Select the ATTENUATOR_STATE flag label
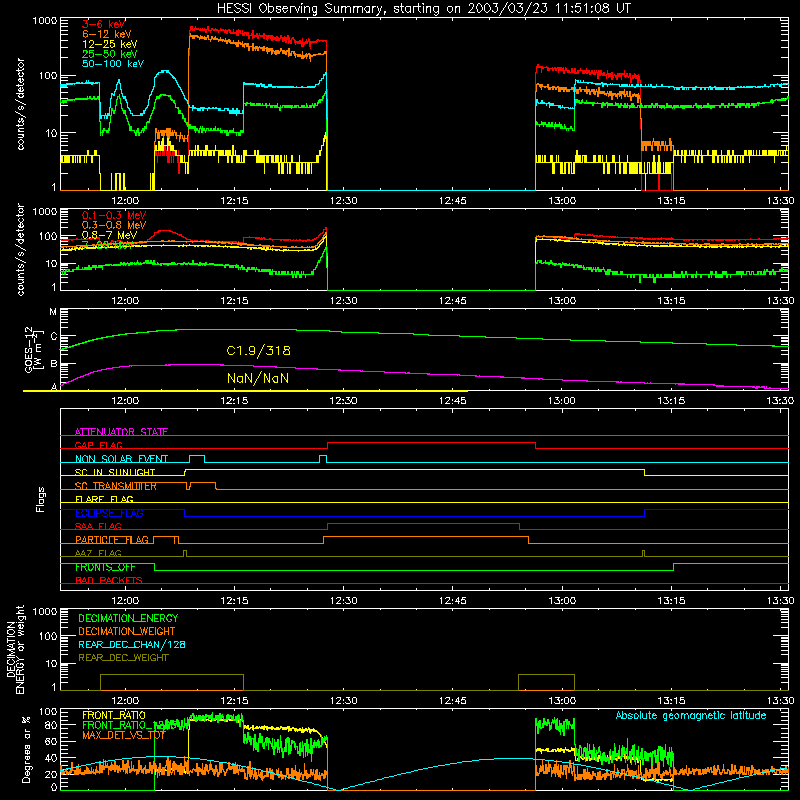Image resolution: width=800 pixels, height=800 pixels. pyautogui.click(x=121, y=432)
